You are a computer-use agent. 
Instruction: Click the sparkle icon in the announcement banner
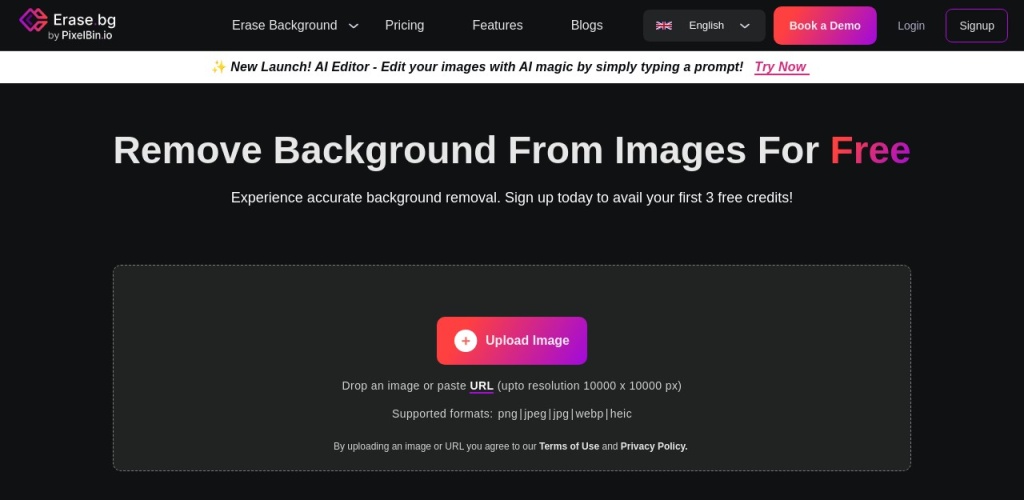[218, 67]
